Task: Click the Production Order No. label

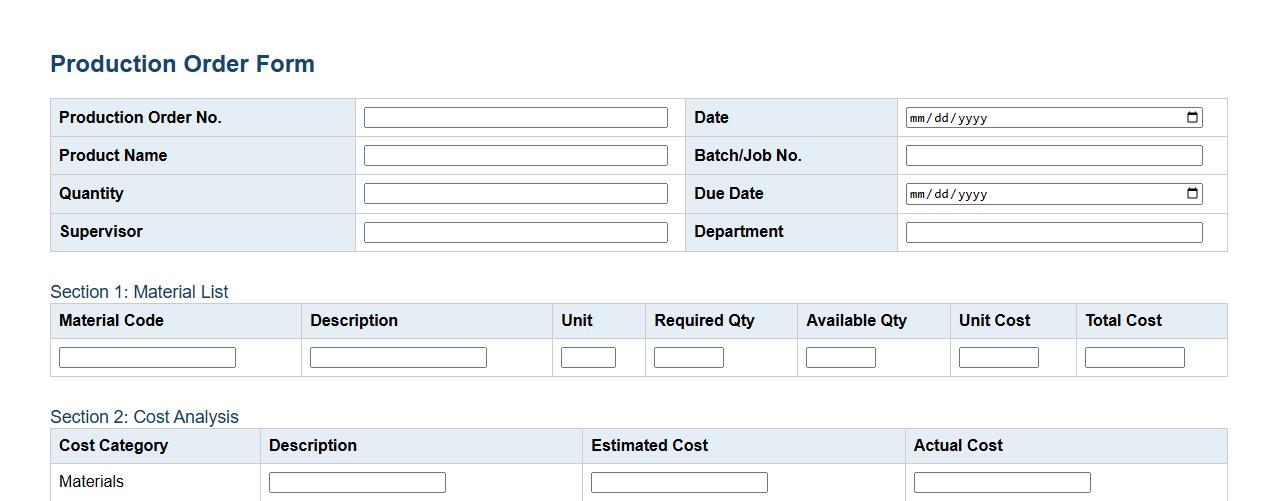Action: [x=140, y=118]
